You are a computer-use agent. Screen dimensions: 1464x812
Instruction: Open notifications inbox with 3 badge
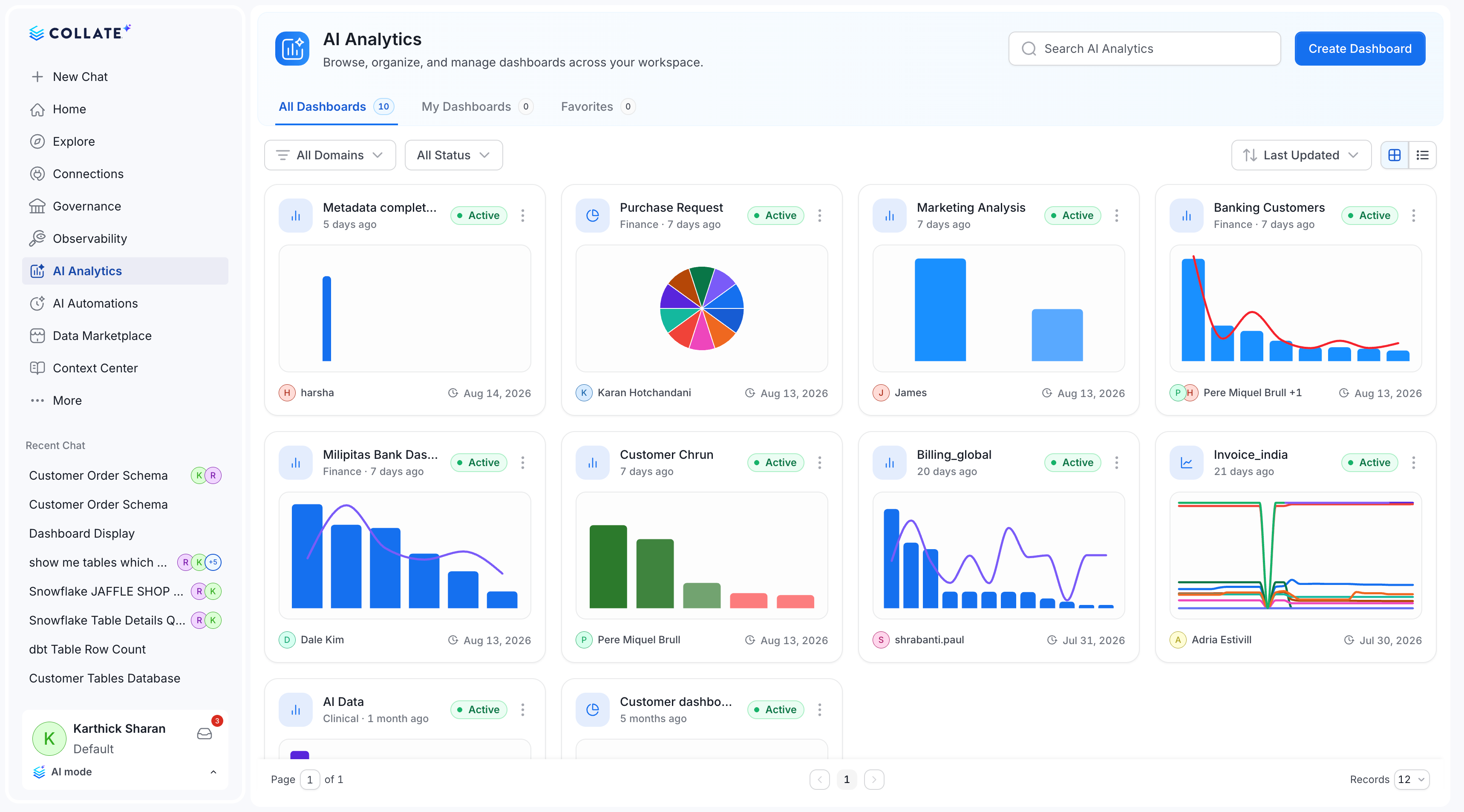(x=205, y=734)
